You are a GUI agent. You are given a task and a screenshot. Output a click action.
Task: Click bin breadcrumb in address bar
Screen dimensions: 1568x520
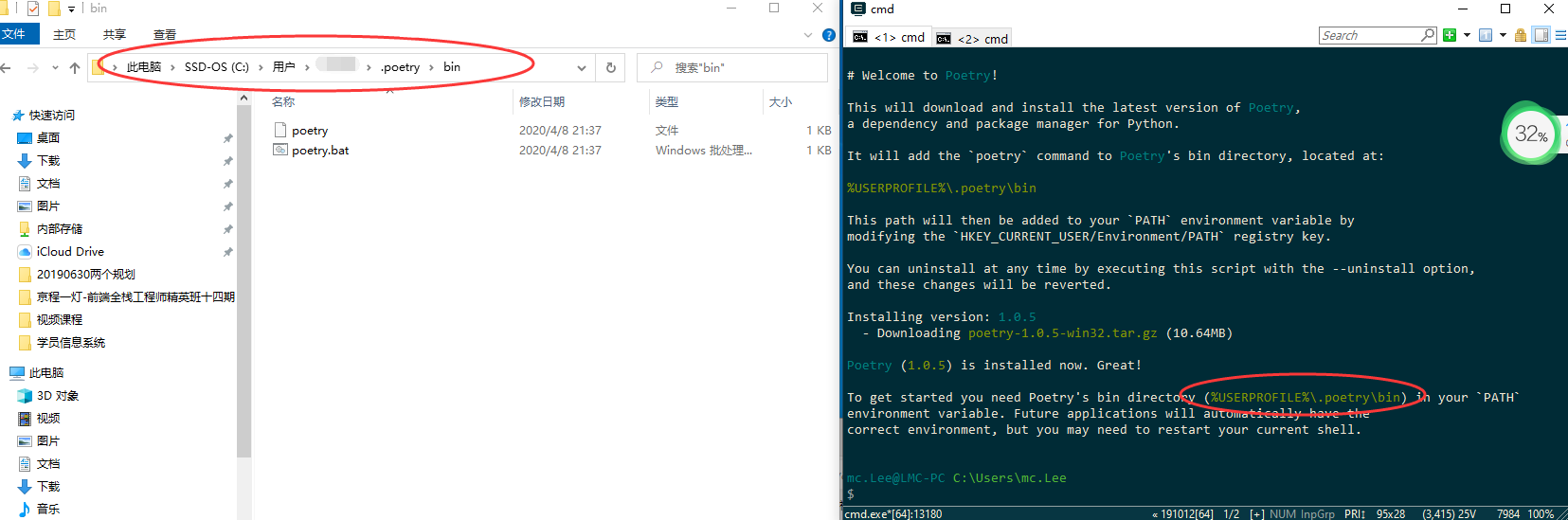tap(452, 67)
